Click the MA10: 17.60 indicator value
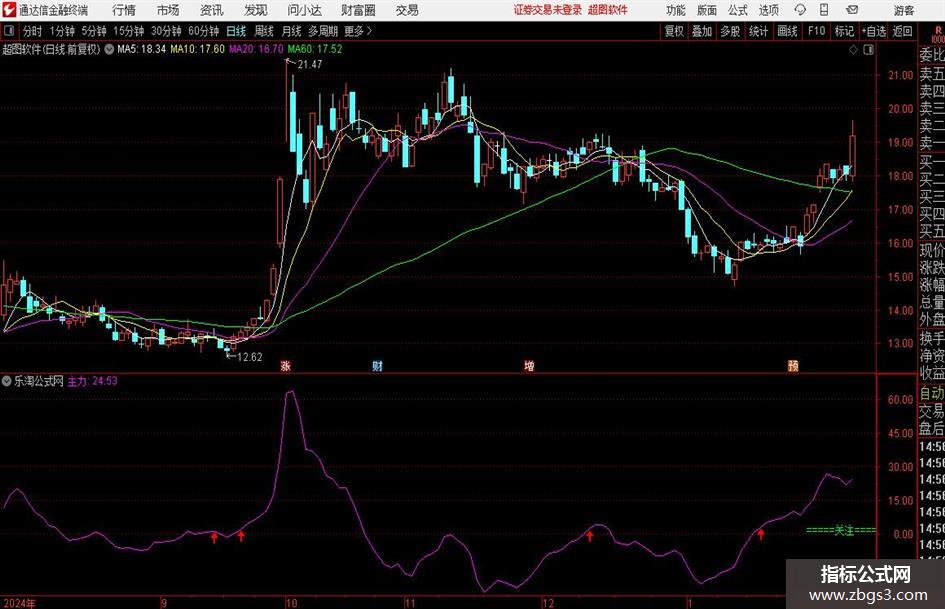 coord(198,49)
